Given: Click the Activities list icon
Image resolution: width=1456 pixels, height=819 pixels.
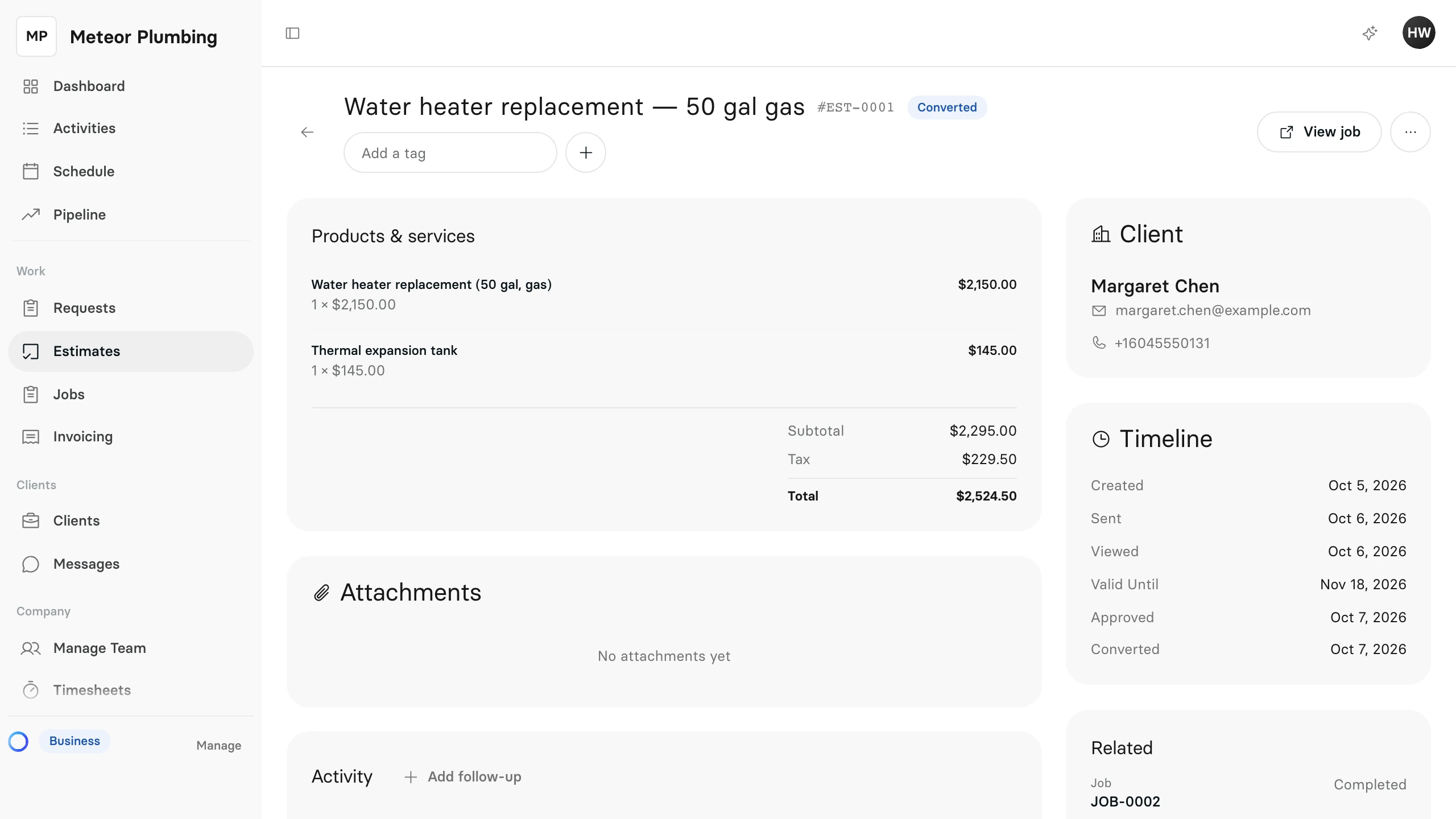Looking at the screenshot, I should click(x=31, y=129).
